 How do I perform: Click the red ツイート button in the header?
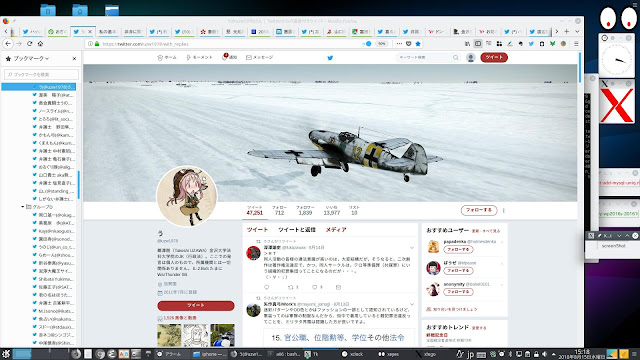click(x=494, y=58)
